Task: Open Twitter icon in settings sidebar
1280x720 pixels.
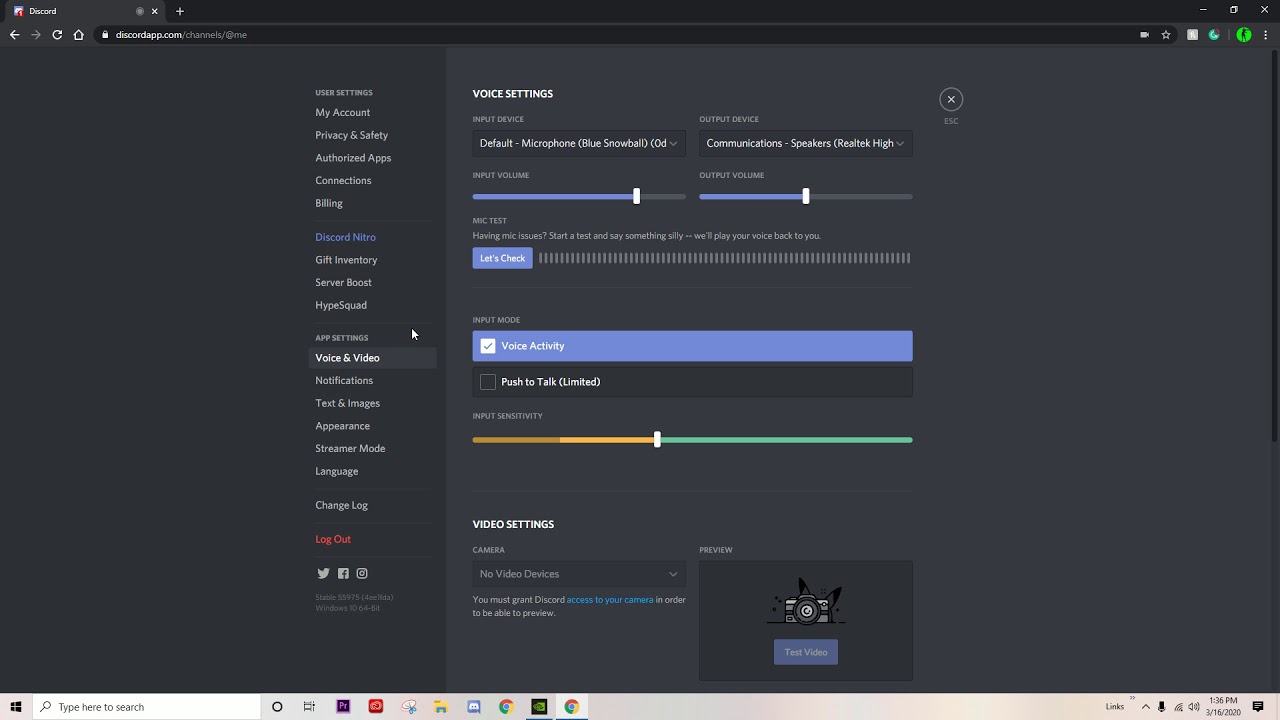Action: click(x=323, y=573)
